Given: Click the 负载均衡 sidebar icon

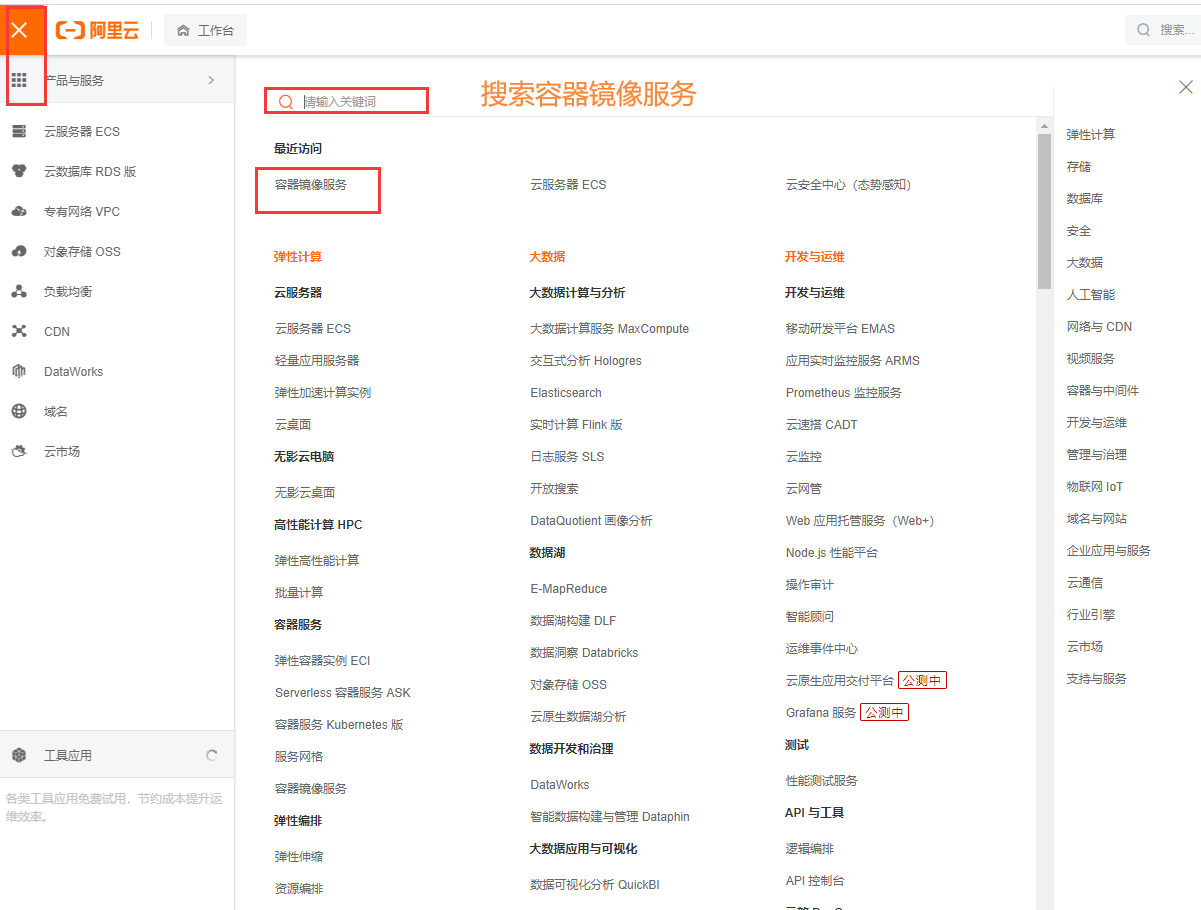Looking at the screenshot, I should (19, 291).
